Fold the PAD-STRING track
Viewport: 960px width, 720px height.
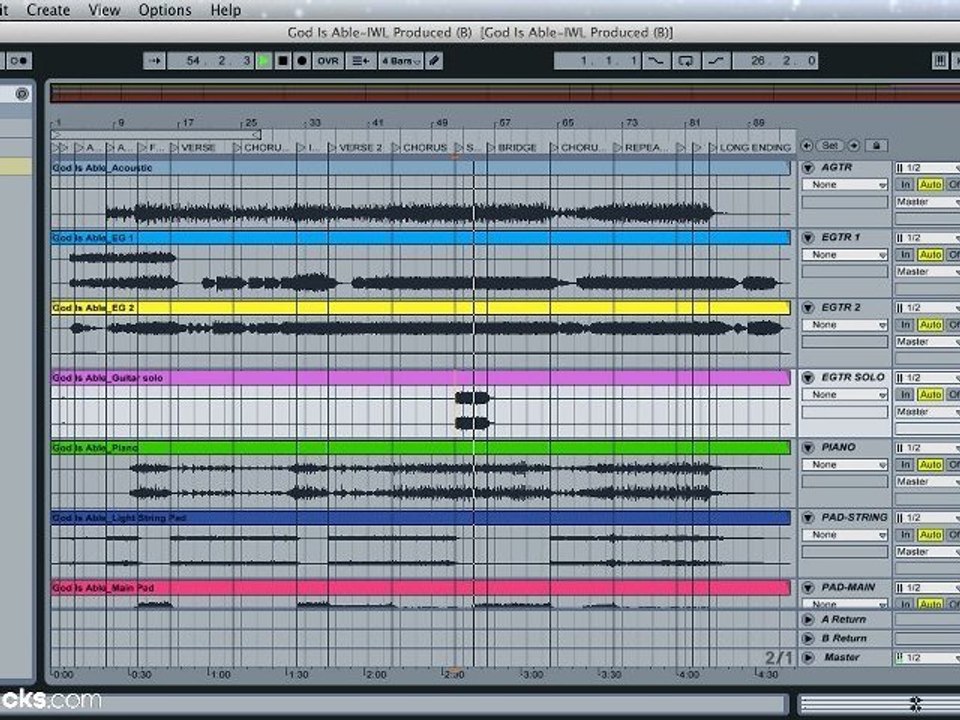[x=808, y=518]
